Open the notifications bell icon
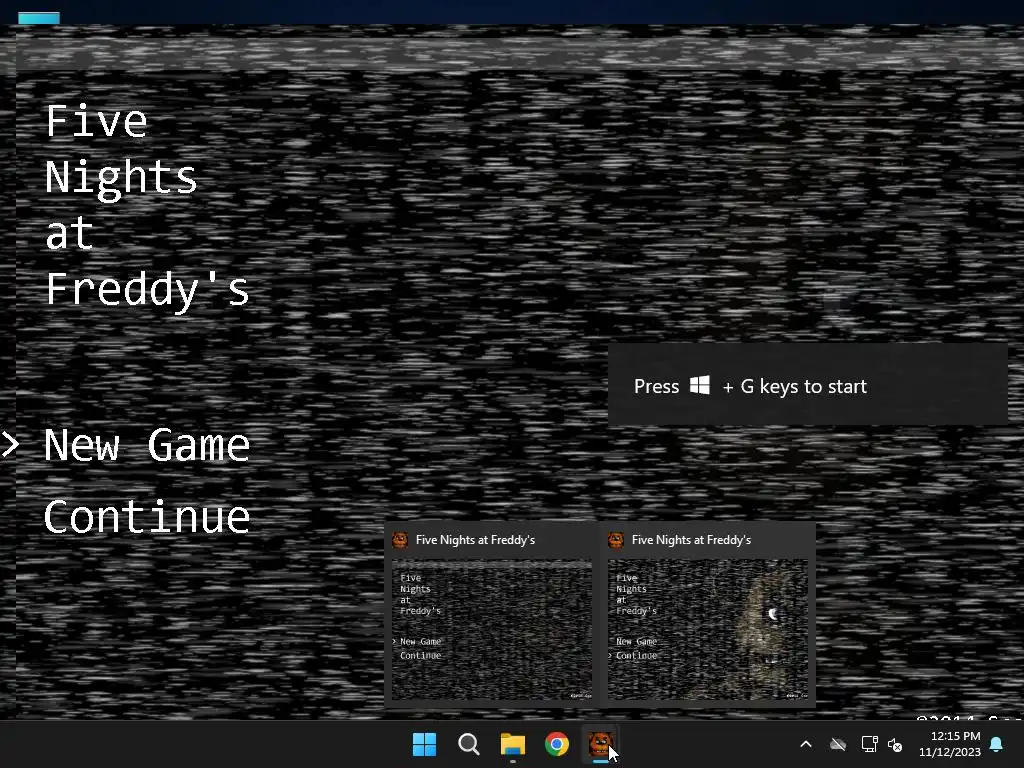The image size is (1024, 768). click(997, 744)
